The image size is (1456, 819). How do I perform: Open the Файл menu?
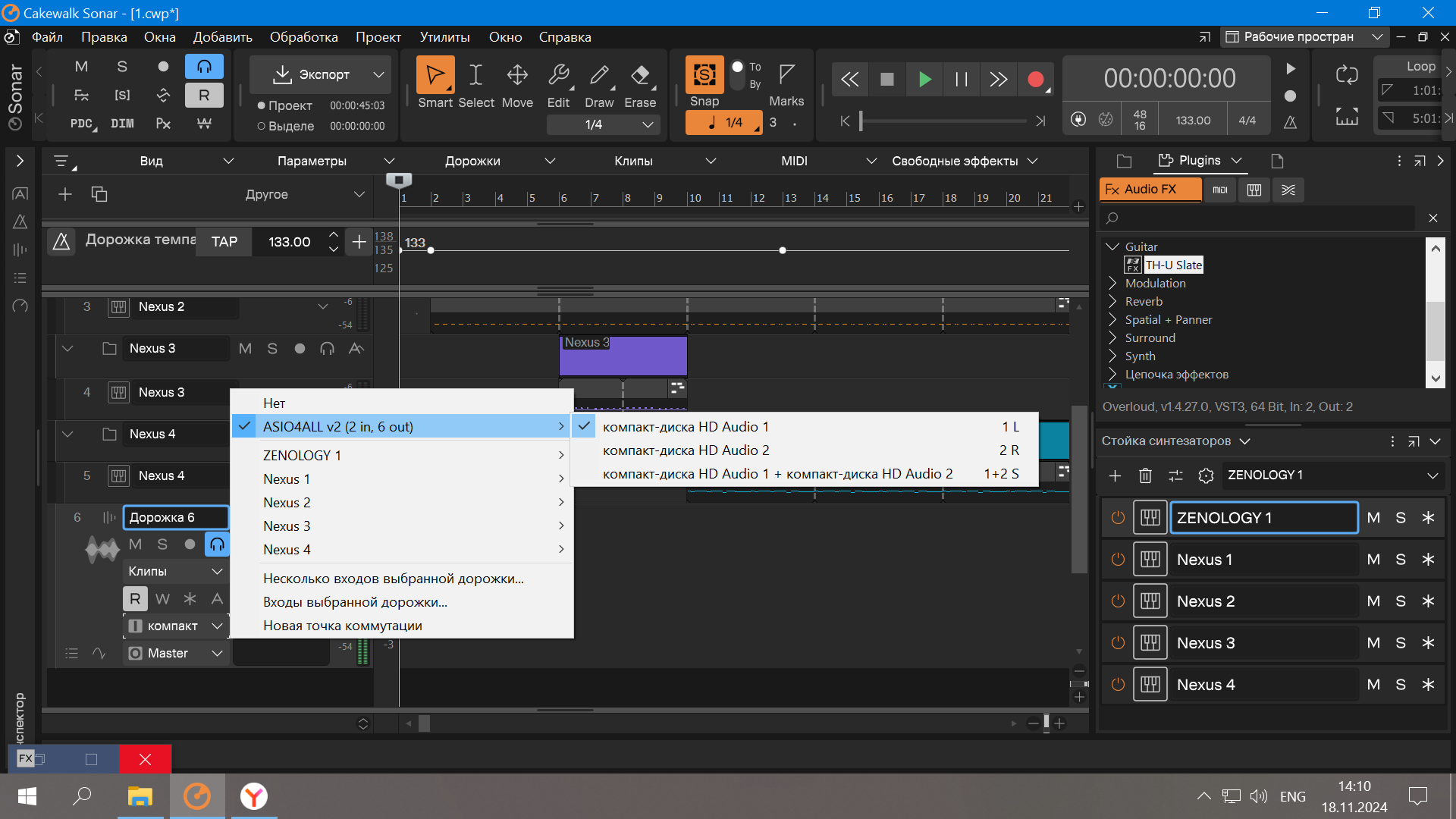coord(47,37)
